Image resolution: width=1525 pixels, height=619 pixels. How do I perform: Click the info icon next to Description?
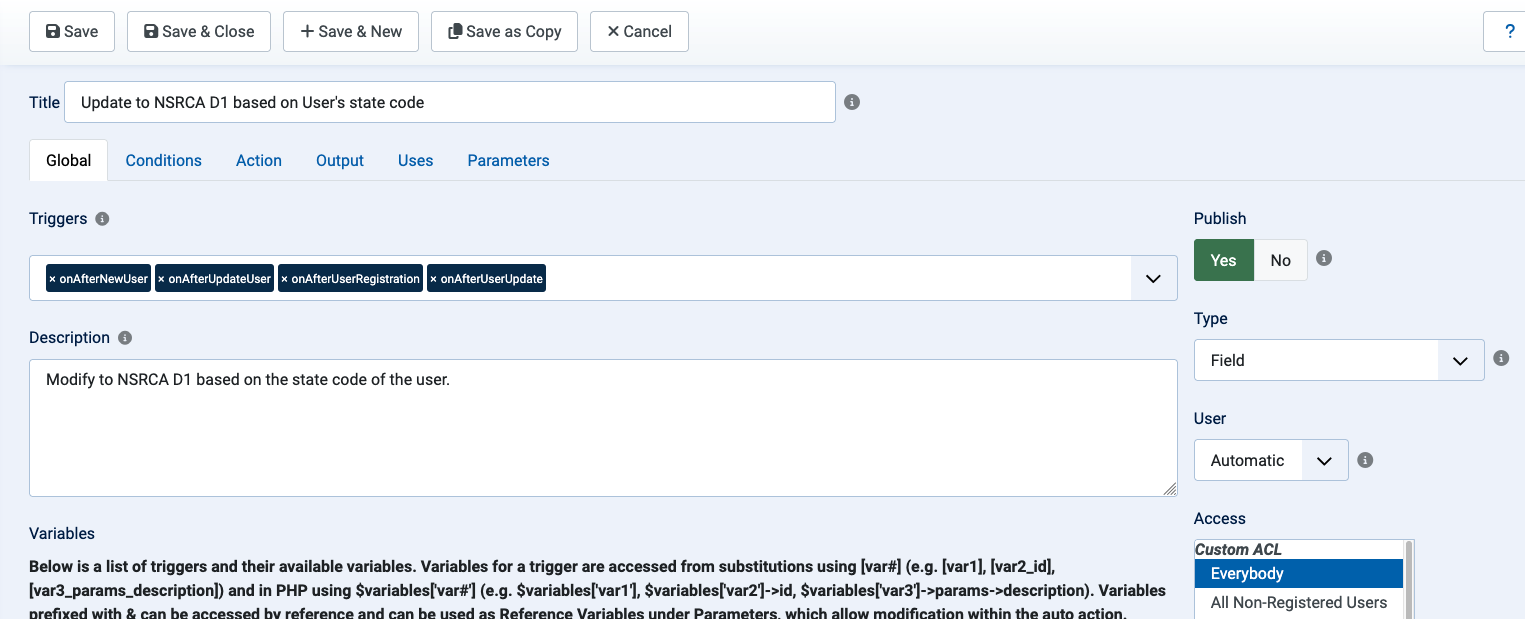coord(125,338)
